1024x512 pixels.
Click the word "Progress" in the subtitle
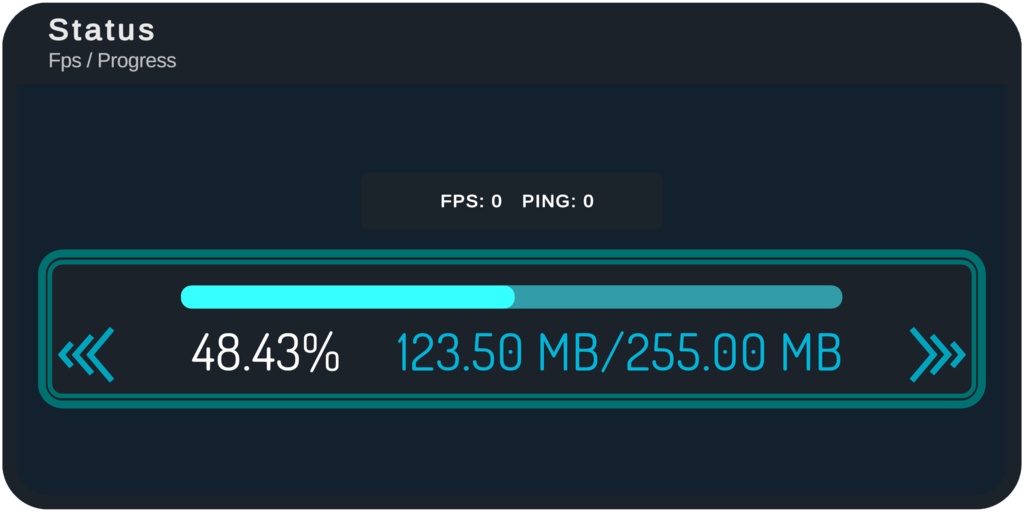click(x=137, y=61)
